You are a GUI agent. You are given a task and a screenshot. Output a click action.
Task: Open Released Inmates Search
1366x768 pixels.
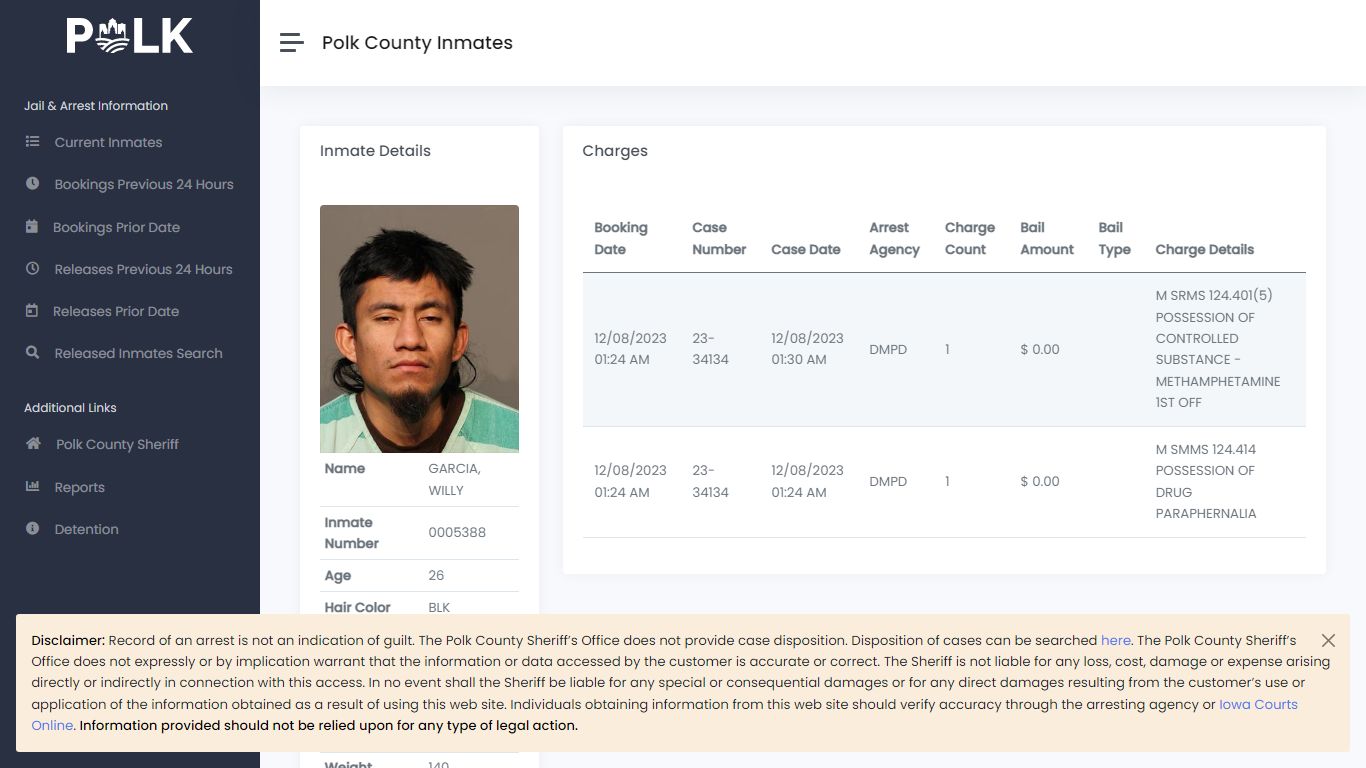point(138,353)
